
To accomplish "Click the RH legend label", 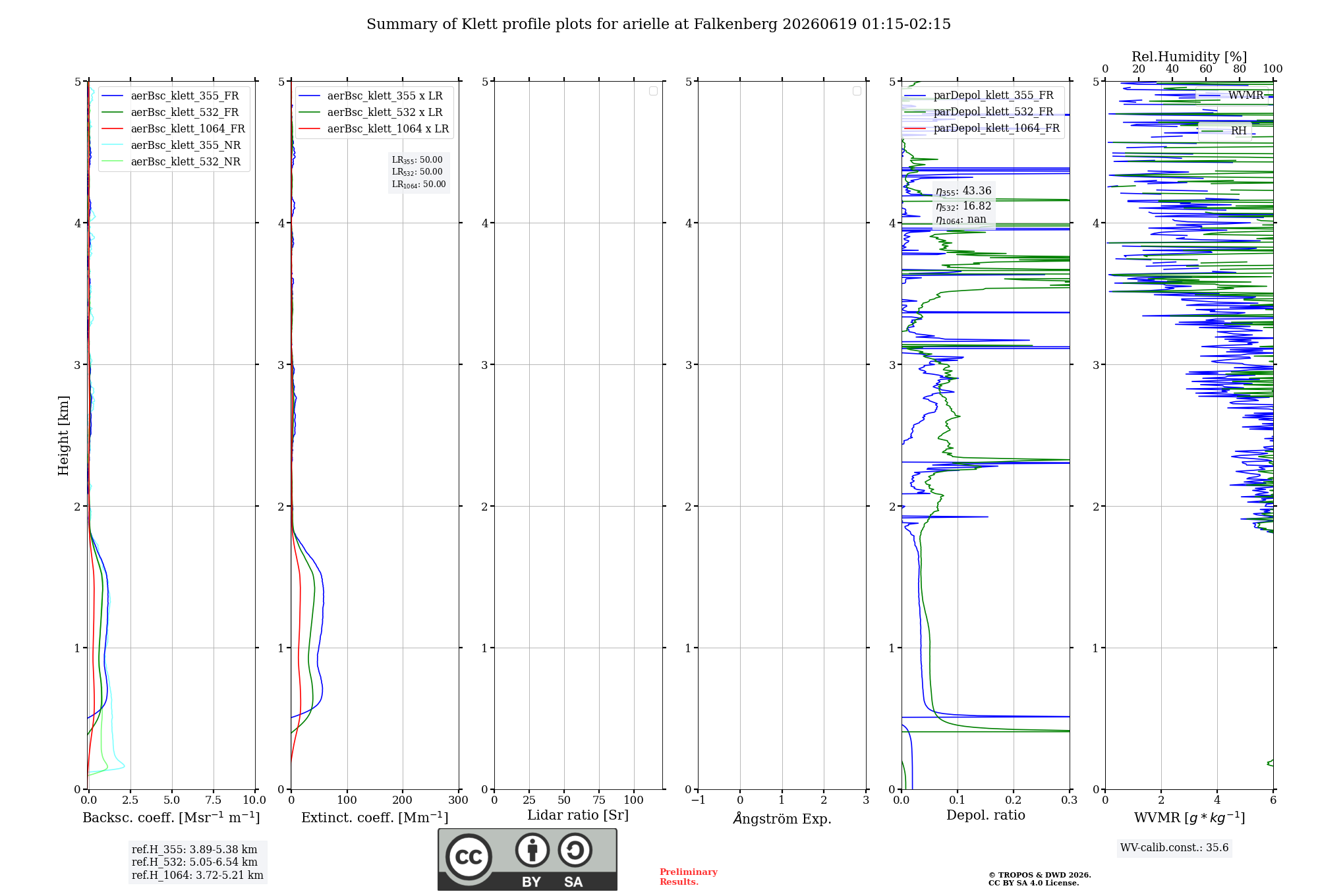I will (1238, 131).
